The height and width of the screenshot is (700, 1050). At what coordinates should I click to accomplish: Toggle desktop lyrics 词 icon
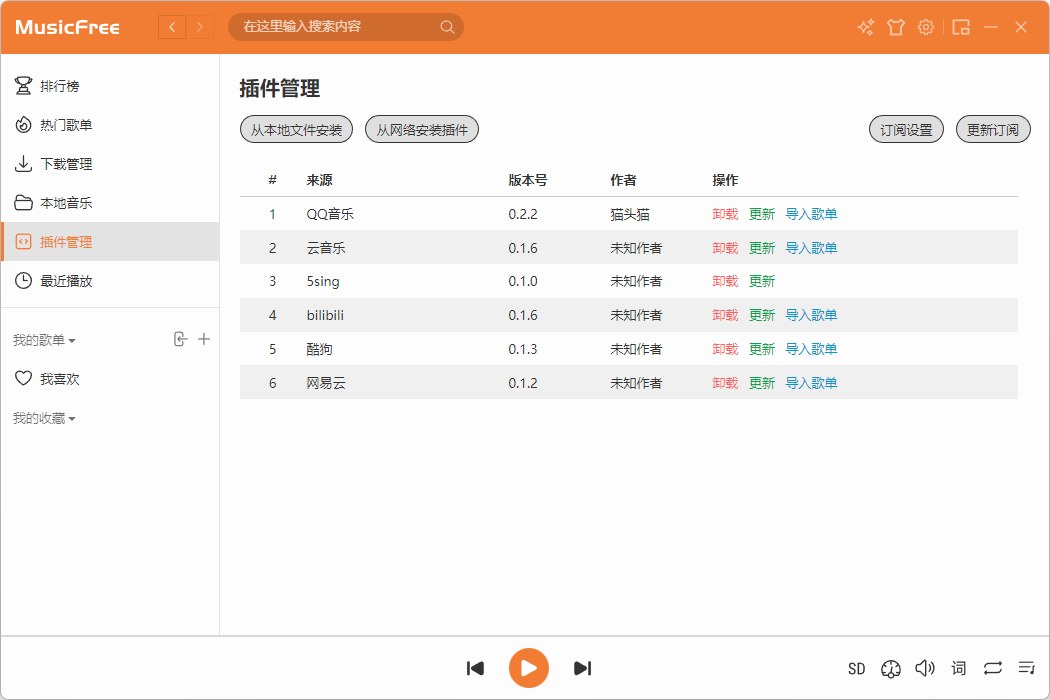pyautogui.click(x=959, y=668)
